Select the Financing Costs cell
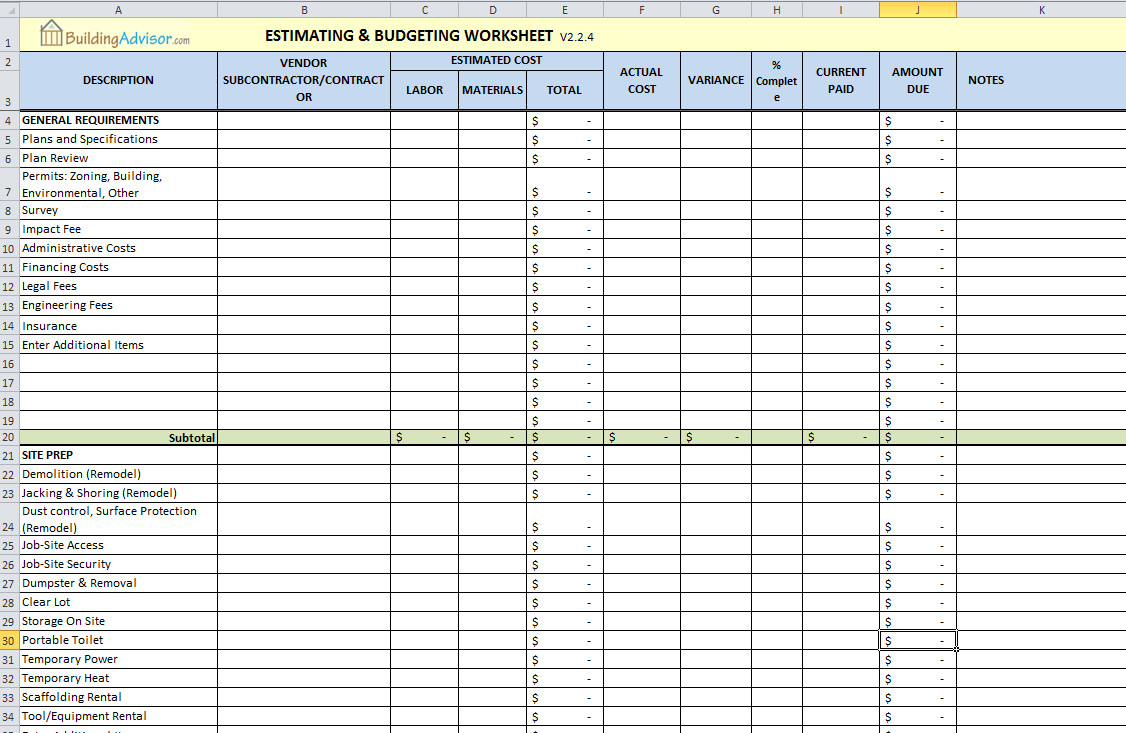 point(118,267)
